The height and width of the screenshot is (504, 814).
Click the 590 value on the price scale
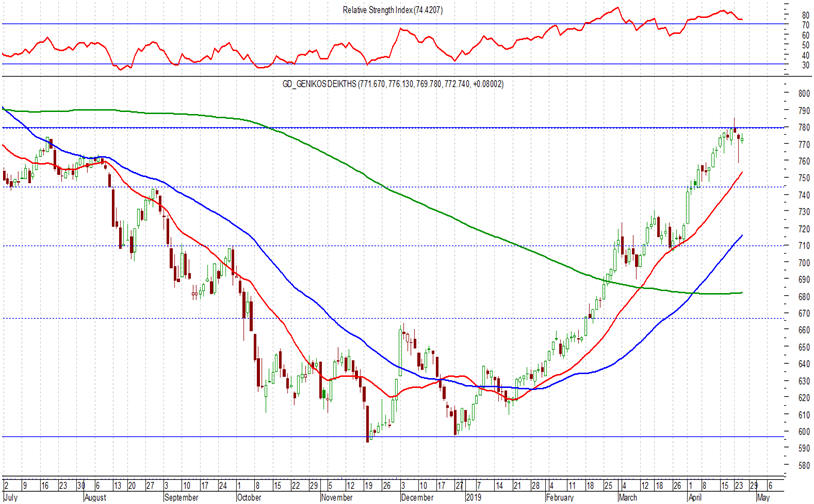point(805,449)
